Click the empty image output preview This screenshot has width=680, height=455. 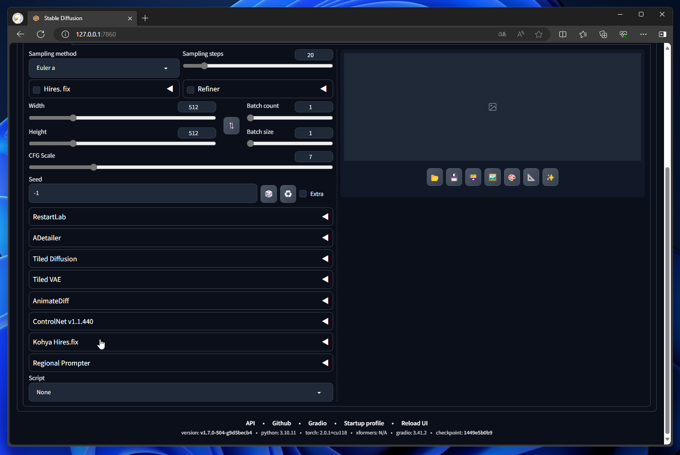492,107
